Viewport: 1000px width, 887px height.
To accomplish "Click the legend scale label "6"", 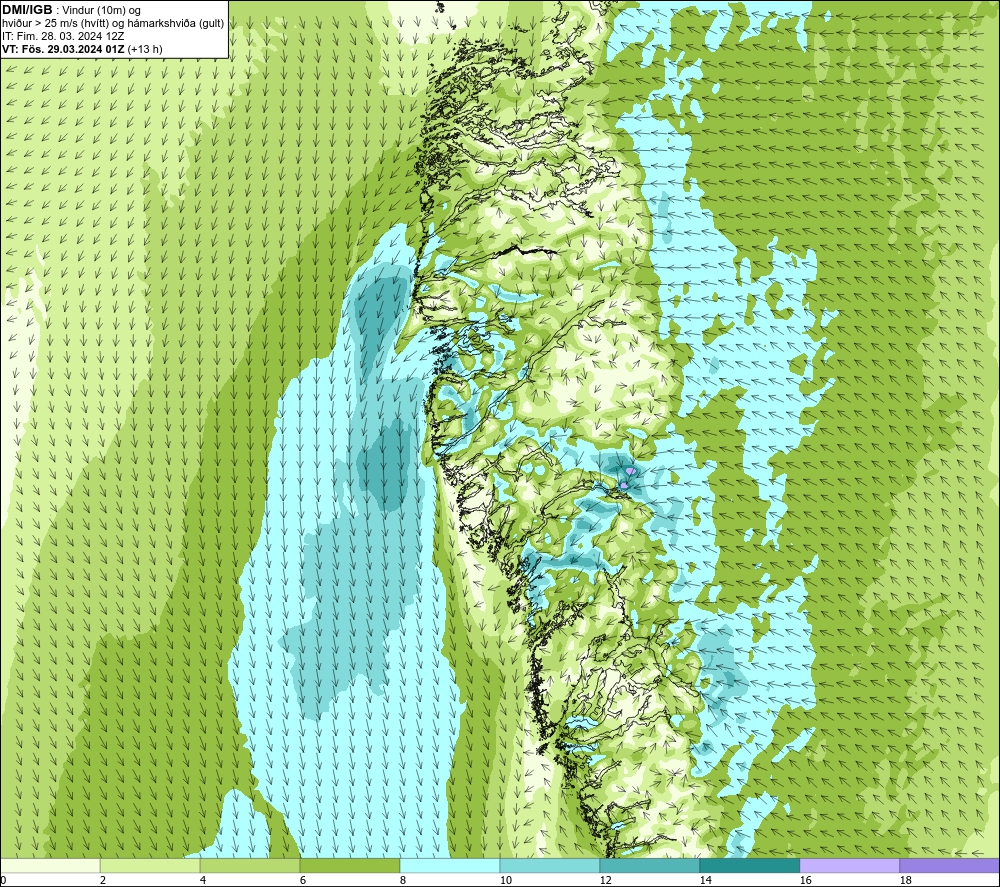I will pos(303,881).
